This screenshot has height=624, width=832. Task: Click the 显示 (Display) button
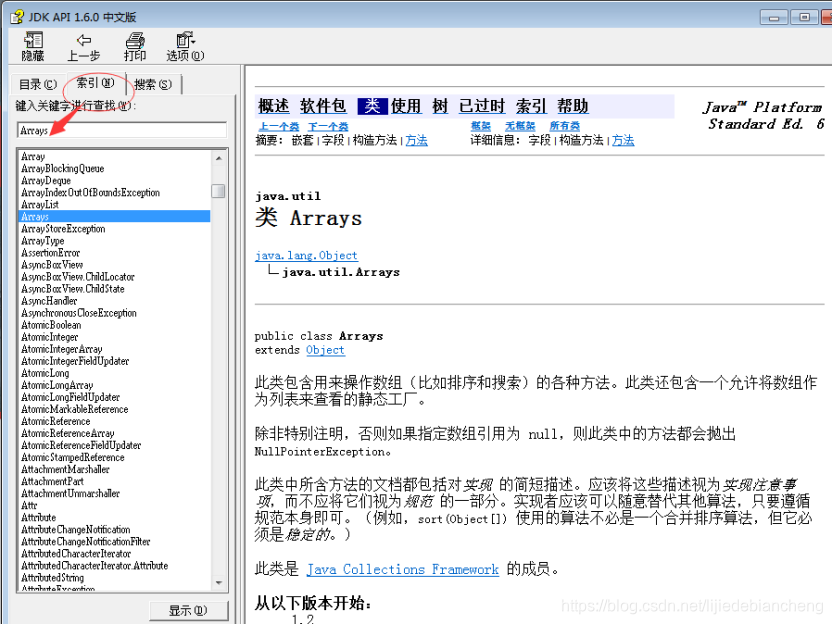(x=188, y=611)
